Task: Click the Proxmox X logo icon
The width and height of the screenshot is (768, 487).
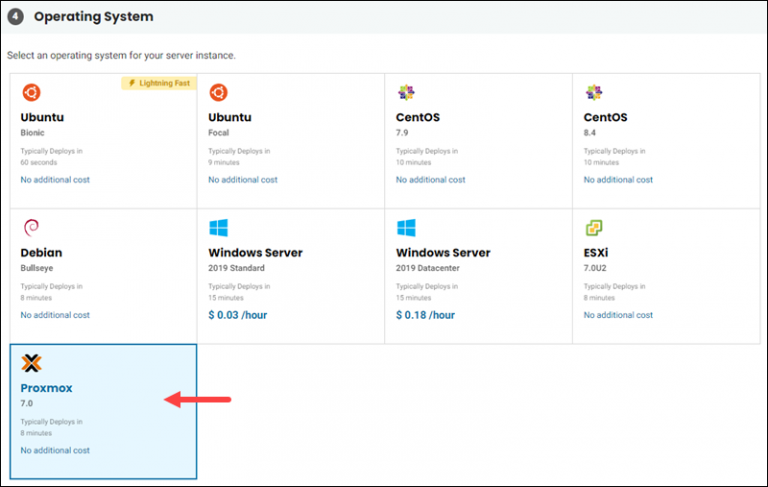Action: (x=31, y=363)
